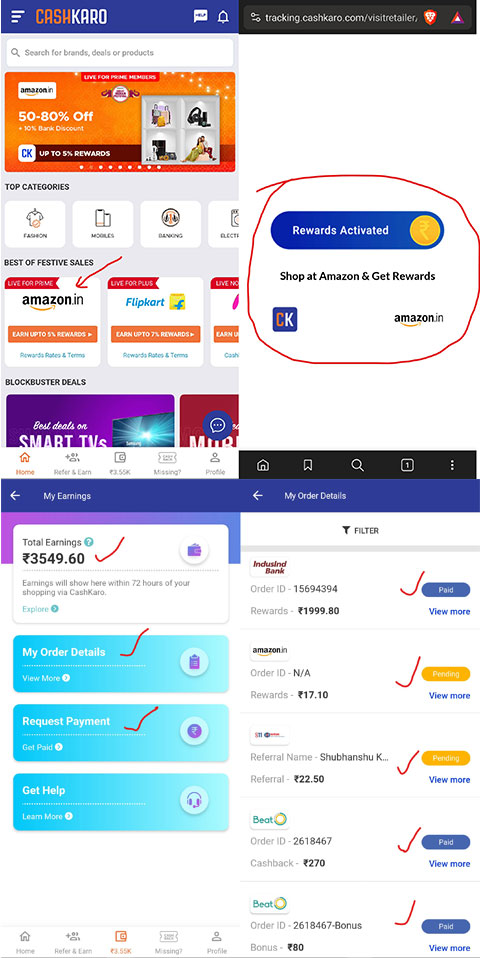Tap the notification bell icon

[224, 16]
